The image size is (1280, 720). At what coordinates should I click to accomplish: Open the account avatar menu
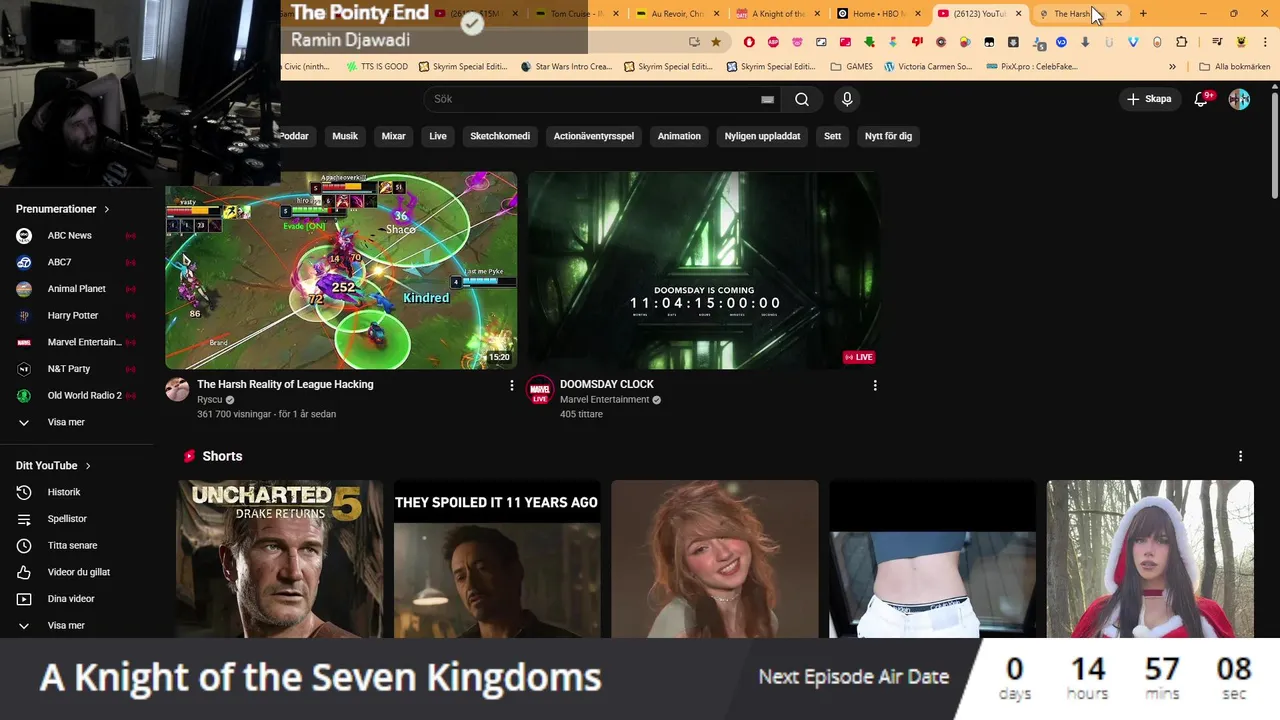(1239, 99)
